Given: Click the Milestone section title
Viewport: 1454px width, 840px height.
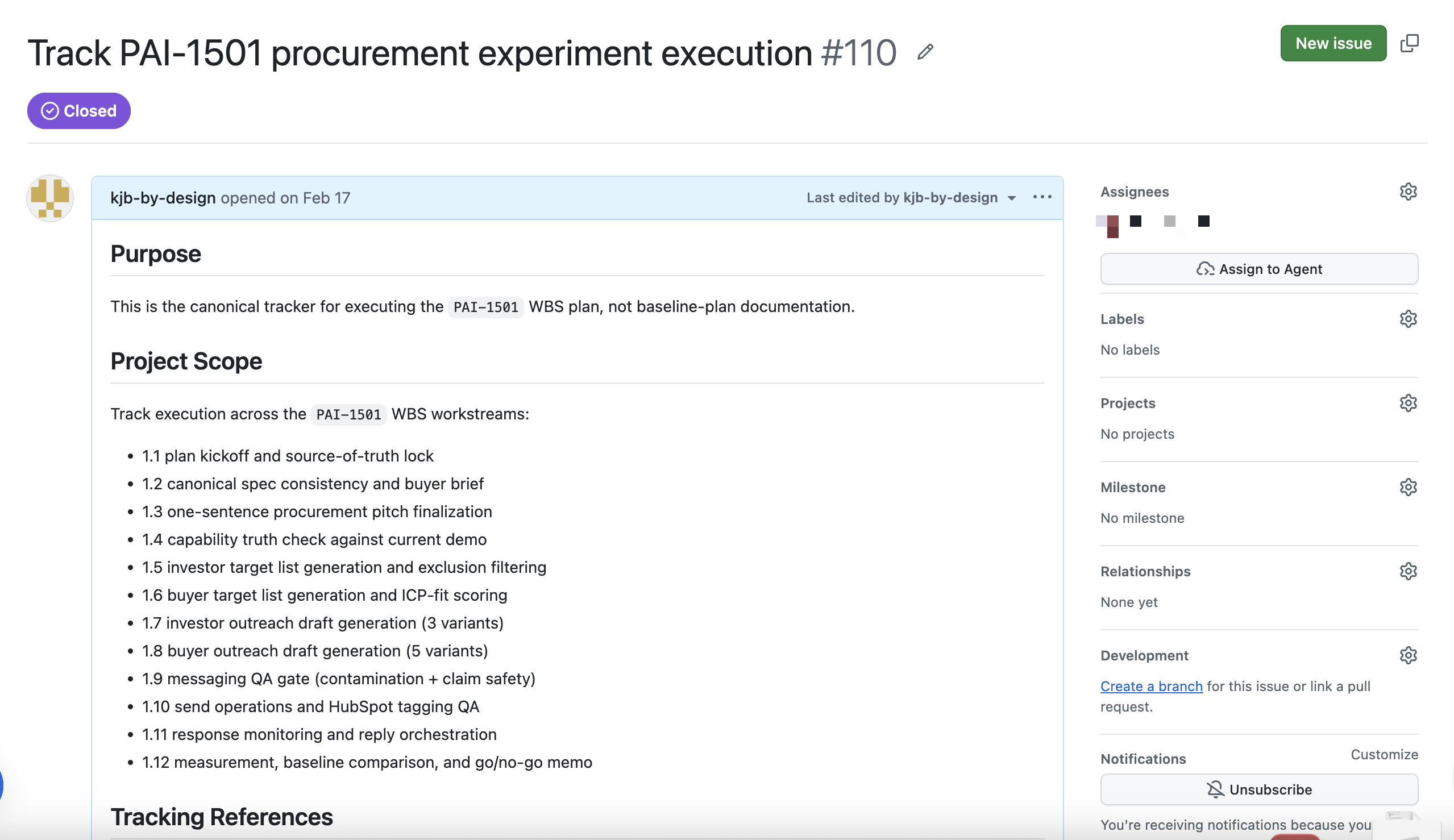Looking at the screenshot, I should click(x=1133, y=488).
